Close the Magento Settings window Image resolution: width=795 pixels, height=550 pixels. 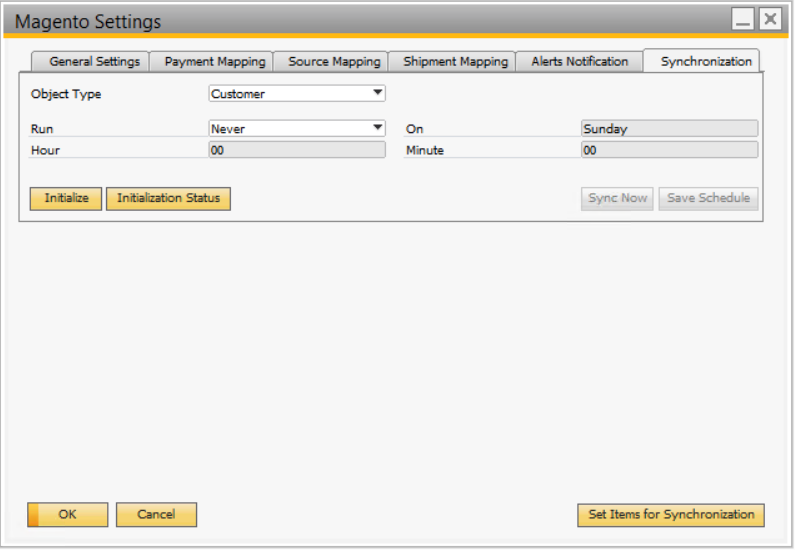[x=769, y=20]
